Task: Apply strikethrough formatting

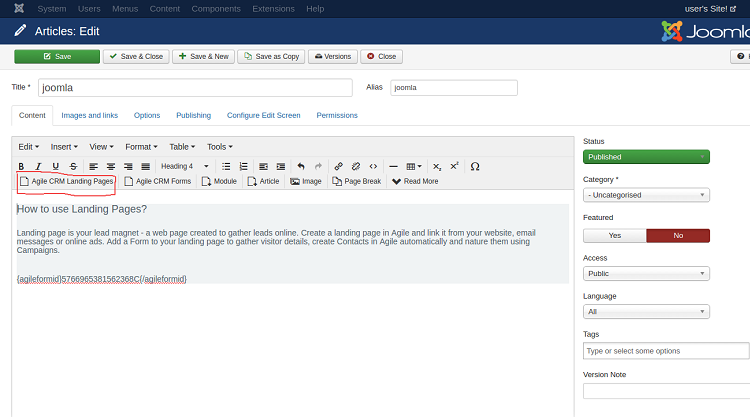Action: click(x=73, y=166)
